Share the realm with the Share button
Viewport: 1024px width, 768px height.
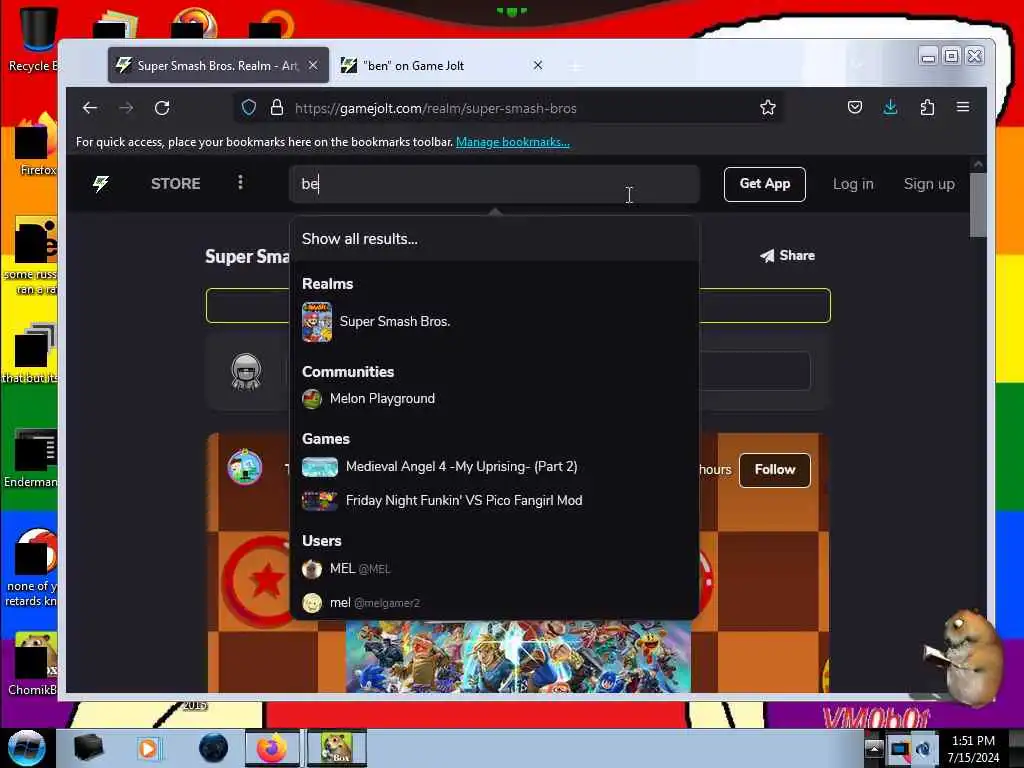pyautogui.click(x=788, y=255)
